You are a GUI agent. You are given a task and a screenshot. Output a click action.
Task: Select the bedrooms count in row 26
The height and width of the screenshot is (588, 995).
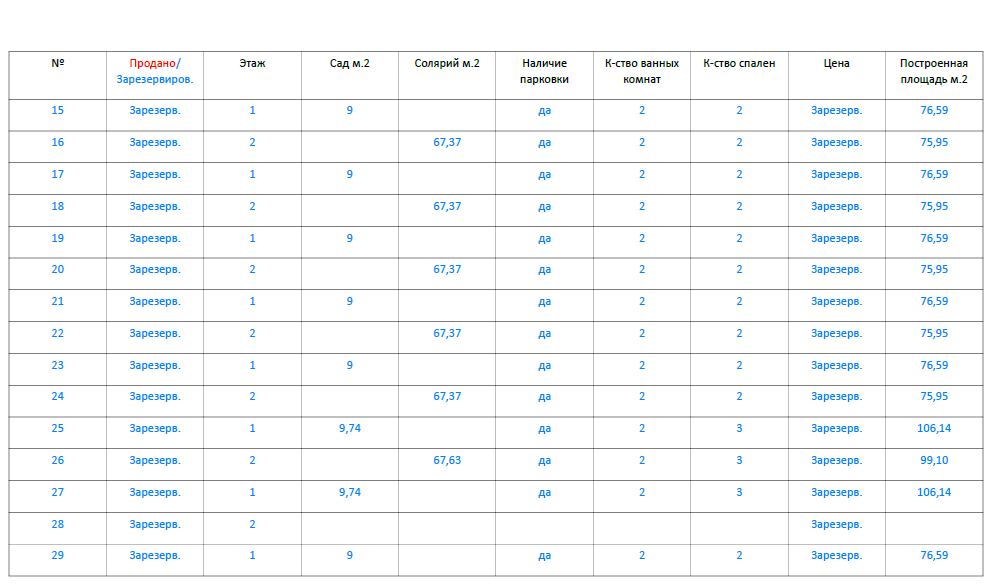(739, 460)
